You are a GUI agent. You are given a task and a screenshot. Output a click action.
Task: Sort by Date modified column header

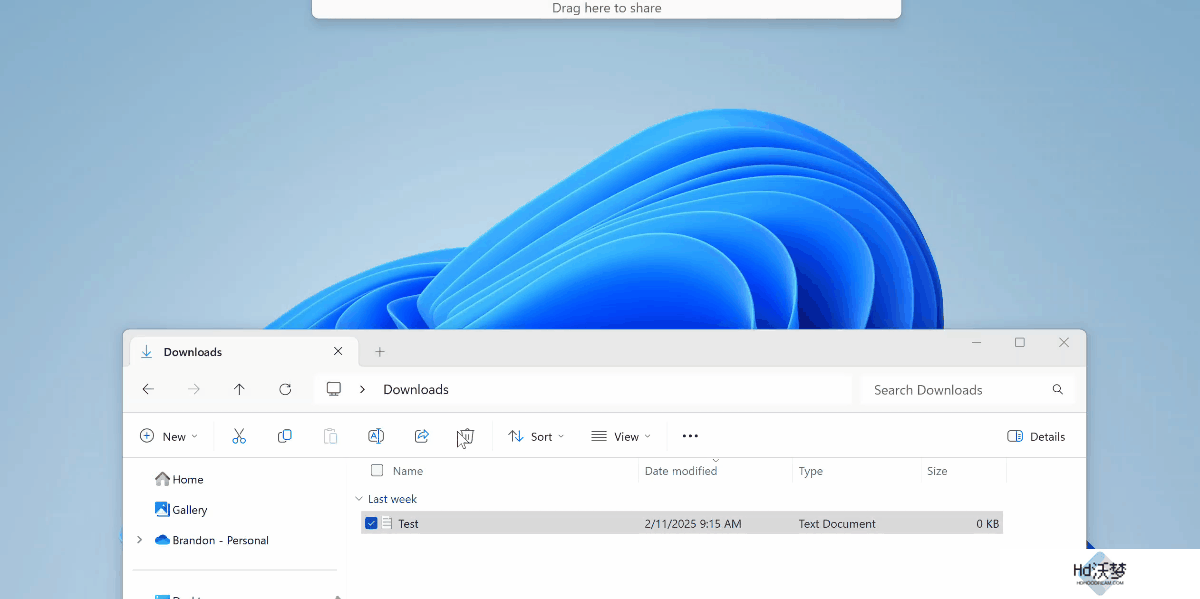pyautogui.click(x=681, y=471)
